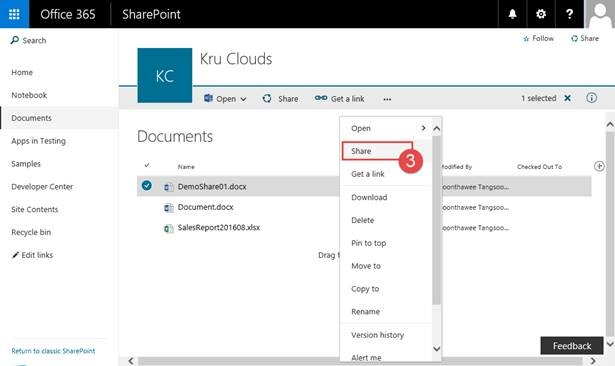Open Apps in Testing navigation link
This screenshot has height=366, width=615.
38,141
